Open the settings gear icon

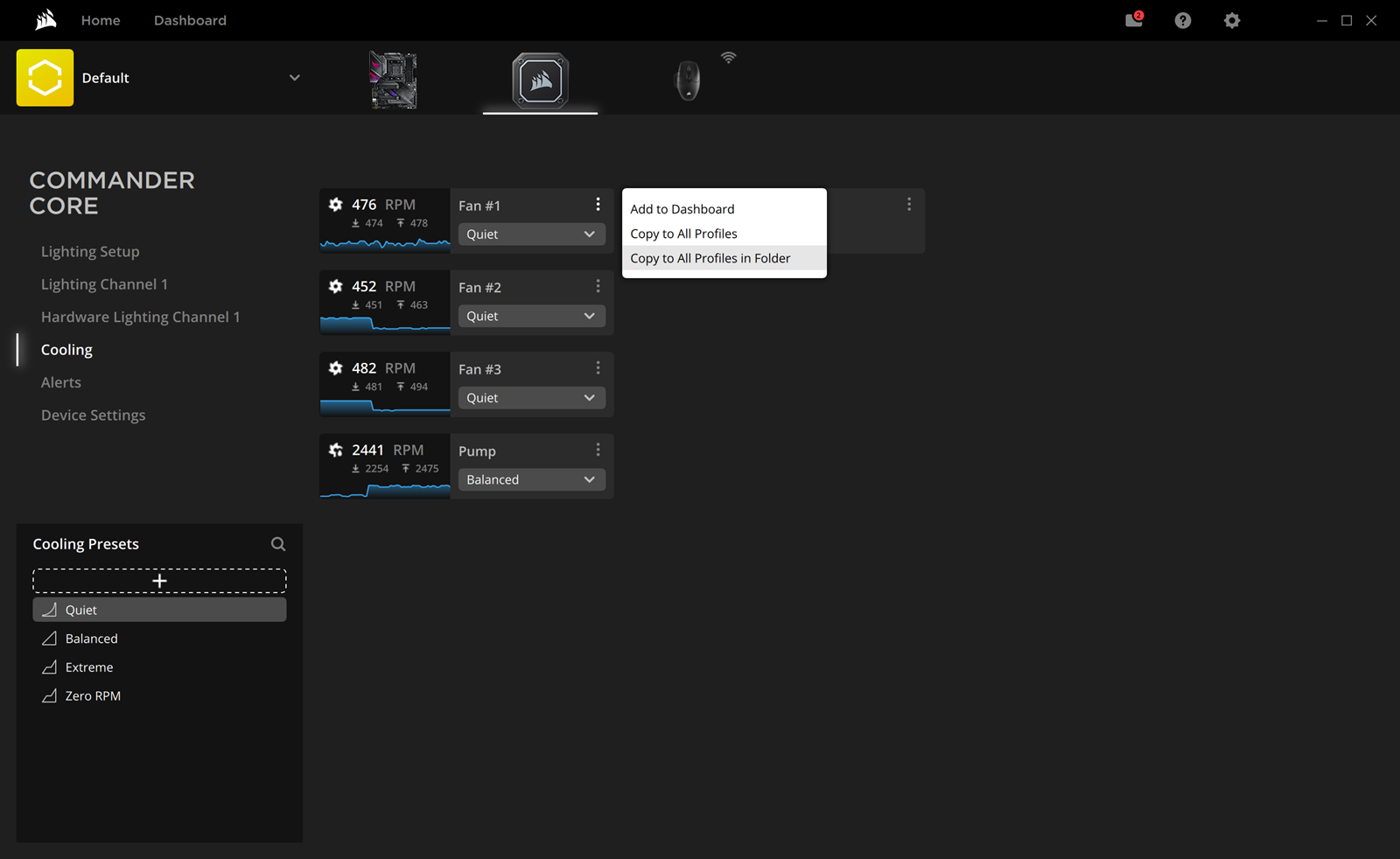(x=1232, y=20)
